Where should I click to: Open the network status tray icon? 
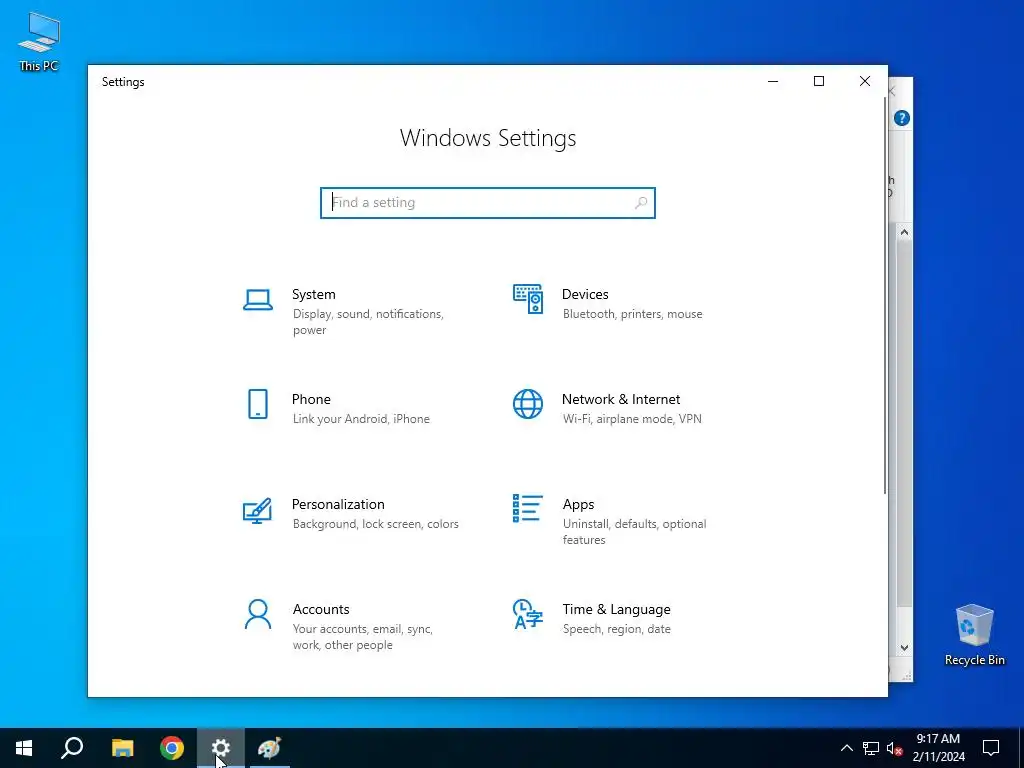click(871, 748)
